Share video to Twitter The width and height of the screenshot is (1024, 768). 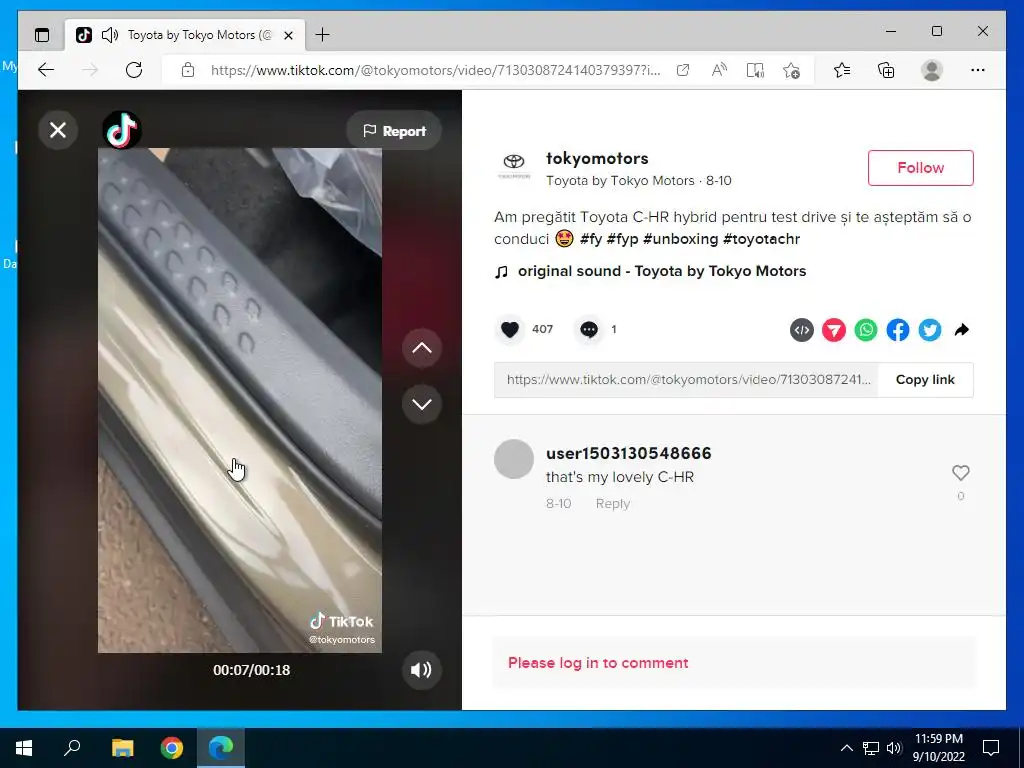930,330
